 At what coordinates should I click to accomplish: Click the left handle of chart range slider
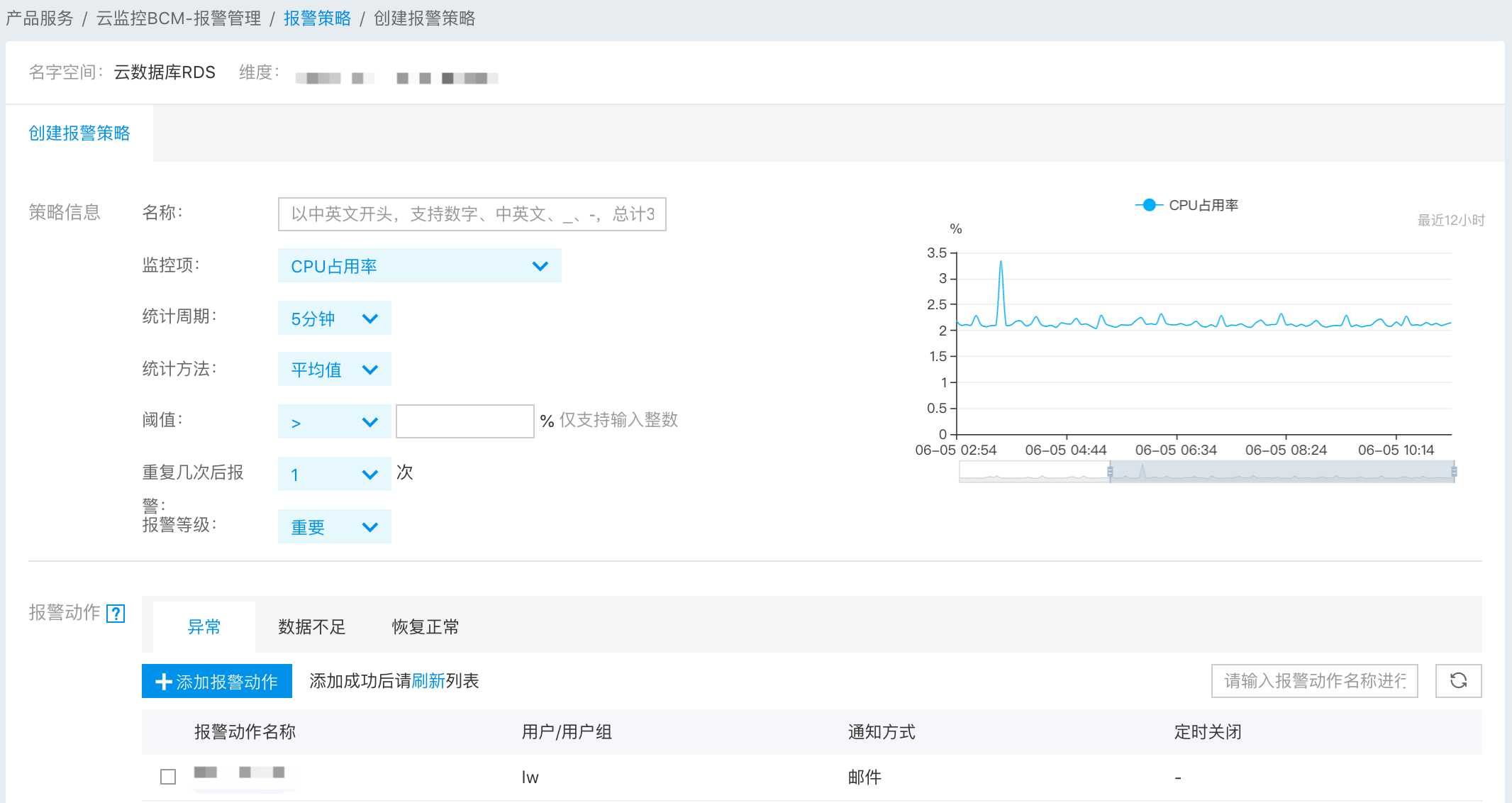[1110, 472]
